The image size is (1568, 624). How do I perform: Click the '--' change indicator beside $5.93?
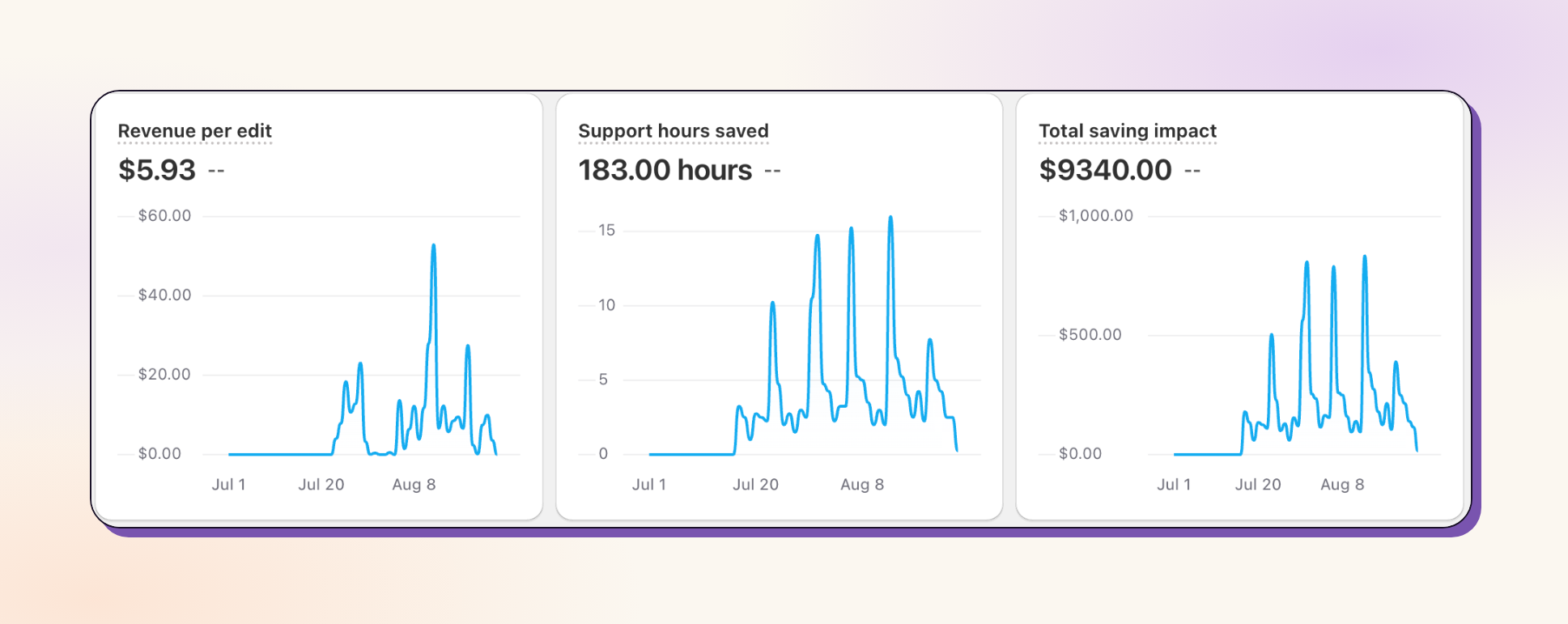(216, 171)
